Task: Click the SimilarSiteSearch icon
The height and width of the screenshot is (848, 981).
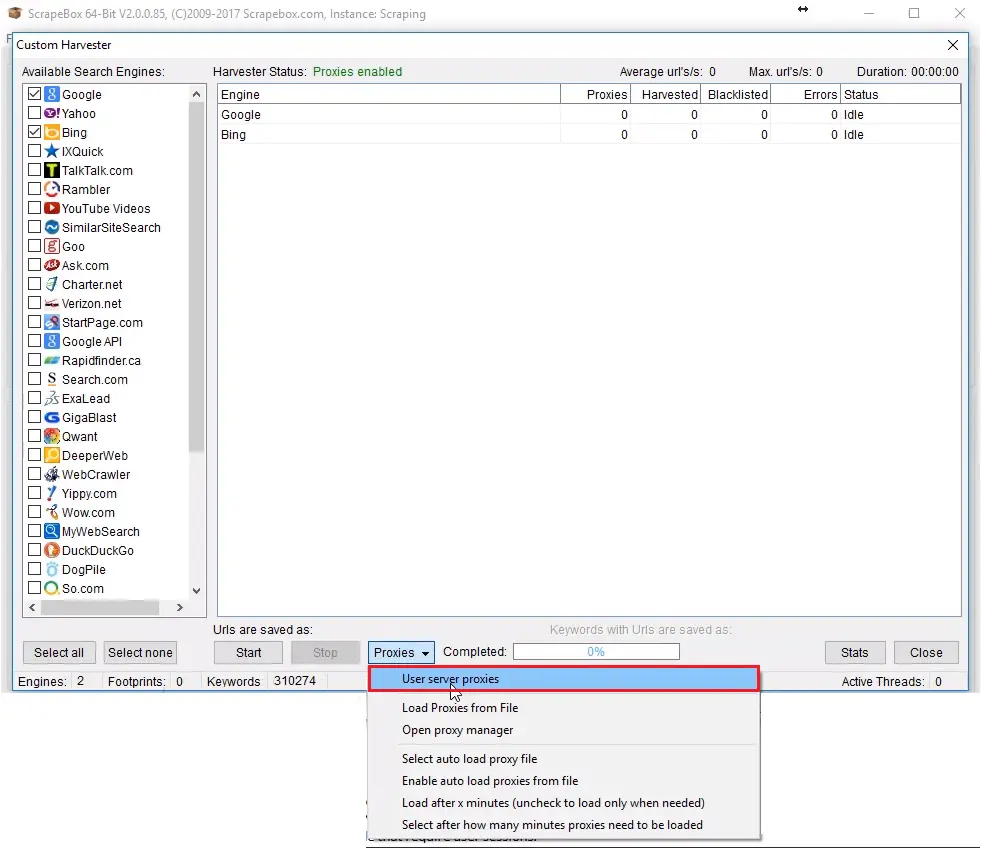Action: 52,227
